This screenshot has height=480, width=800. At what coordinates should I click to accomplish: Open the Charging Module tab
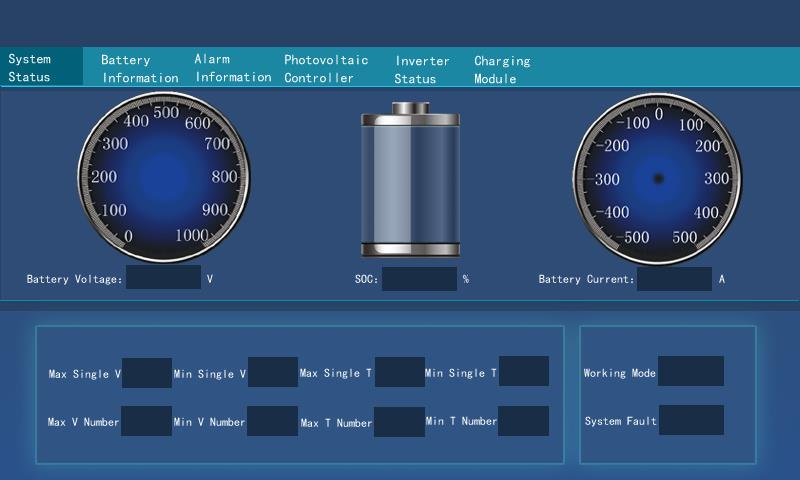[x=502, y=69]
